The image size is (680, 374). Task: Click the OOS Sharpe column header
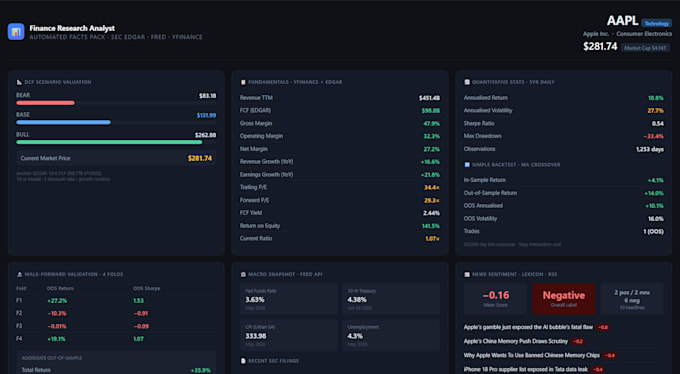tap(147, 289)
